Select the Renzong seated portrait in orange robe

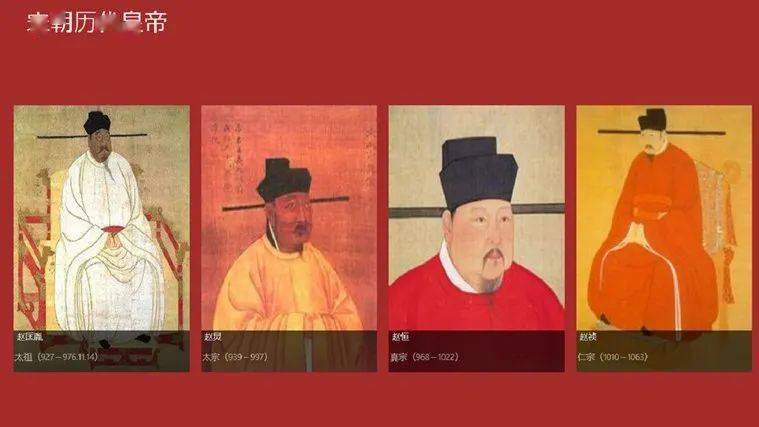(x=664, y=238)
